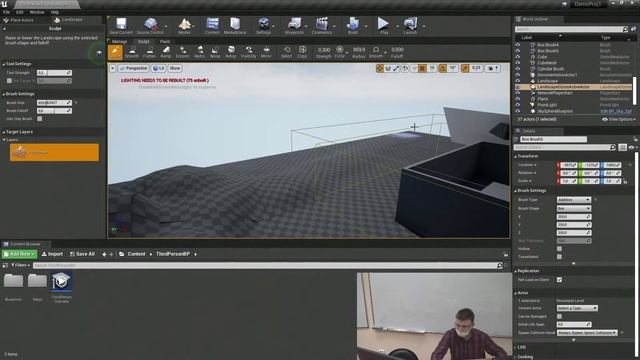Click the Build toolbar icon

pyautogui.click(x=353, y=26)
